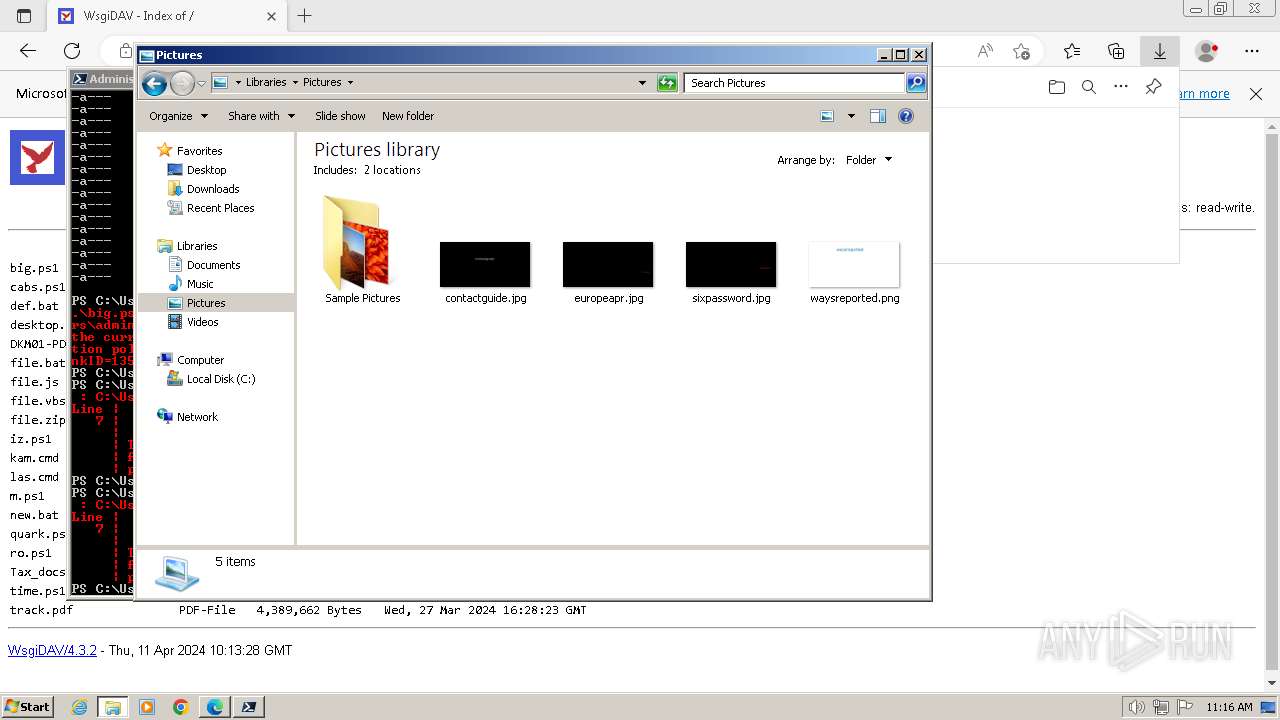Open new browser tab
Image resolution: width=1280 pixels, height=720 pixels.
pos(305,16)
